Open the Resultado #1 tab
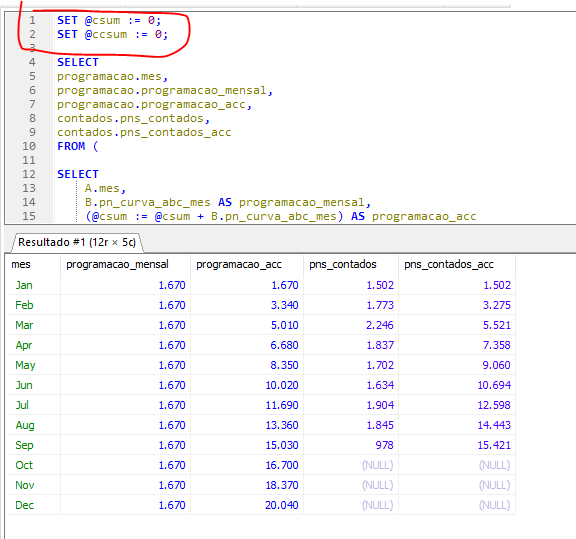Screen dimensions: 576x539 click(x=77, y=242)
